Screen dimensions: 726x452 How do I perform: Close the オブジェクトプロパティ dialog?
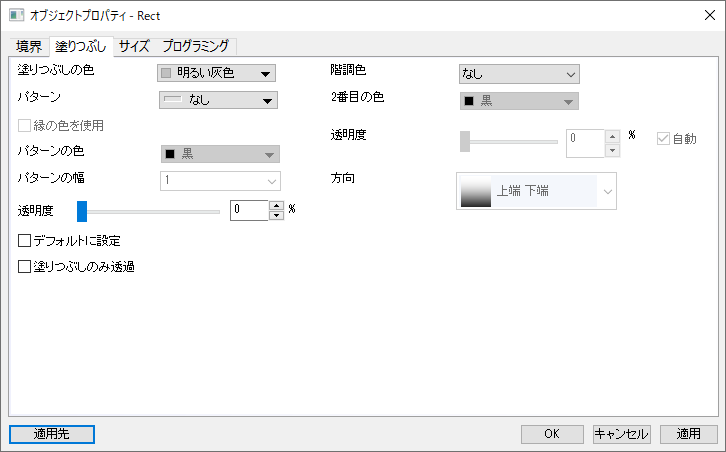(x=709, y=15)
